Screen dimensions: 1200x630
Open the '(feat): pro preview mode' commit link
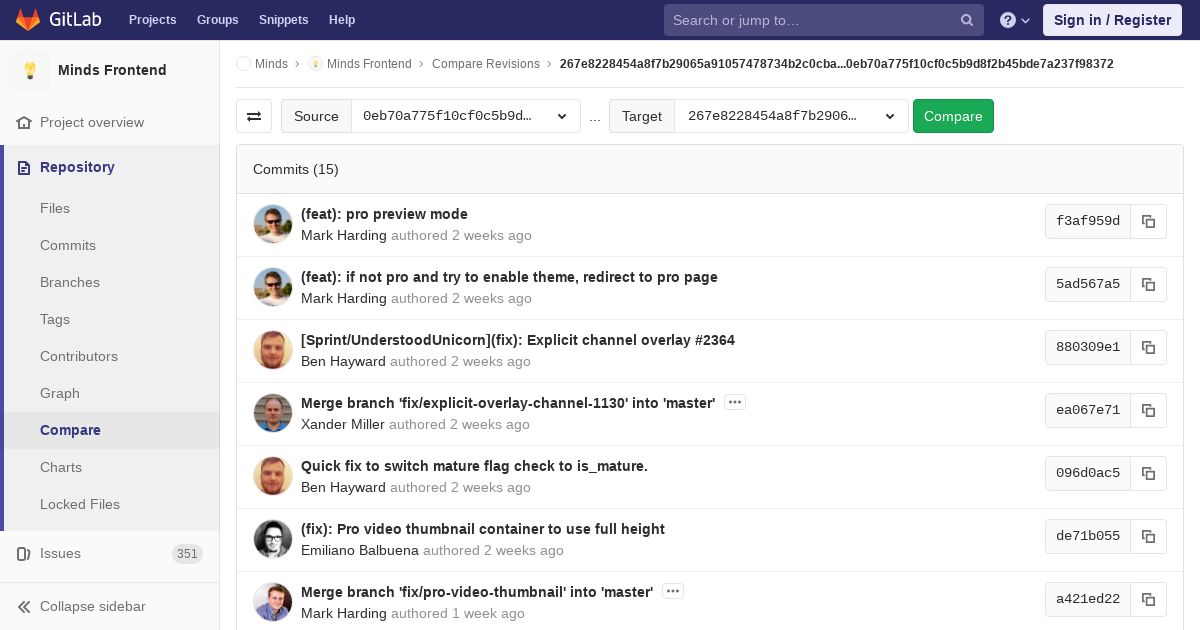(x=384, y=214)
